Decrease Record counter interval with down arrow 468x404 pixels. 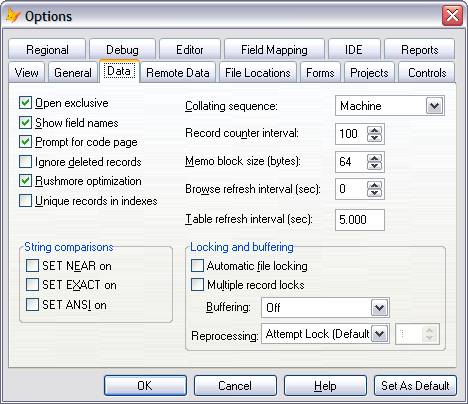click(374, 138)
